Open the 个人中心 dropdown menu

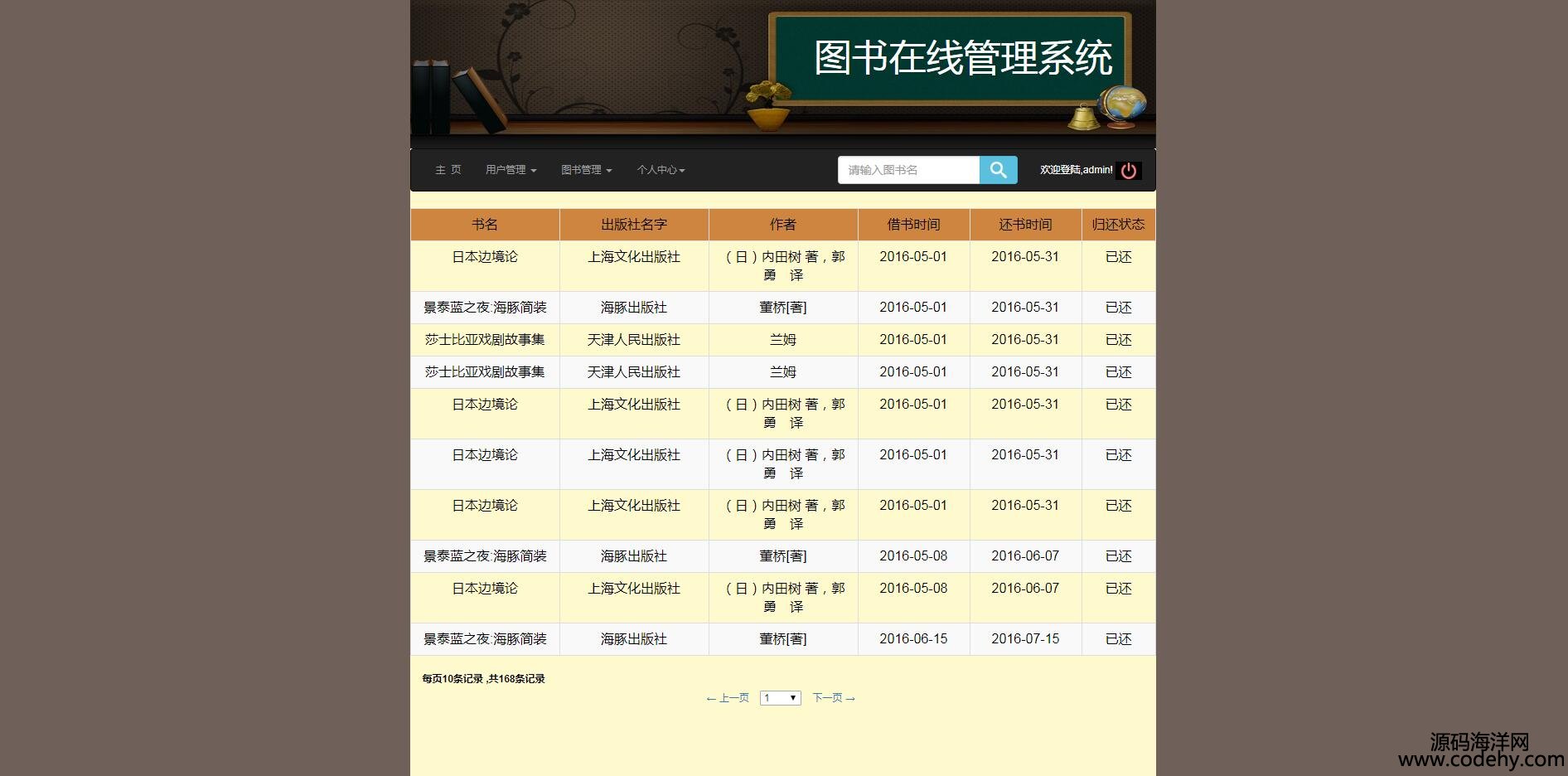[x=661, y=170]
